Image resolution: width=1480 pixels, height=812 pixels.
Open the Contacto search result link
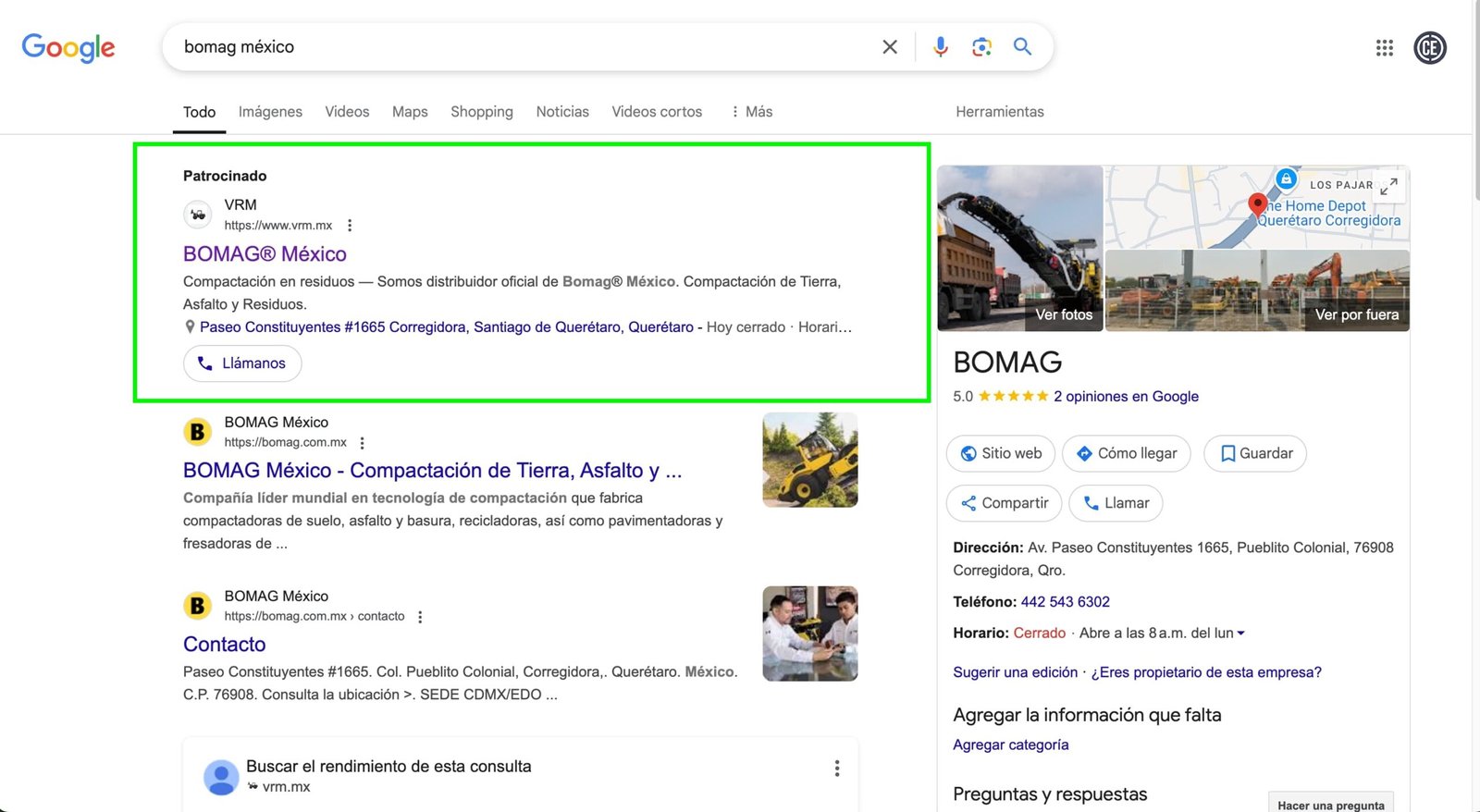pyautogui.click(x=224, y=645)
